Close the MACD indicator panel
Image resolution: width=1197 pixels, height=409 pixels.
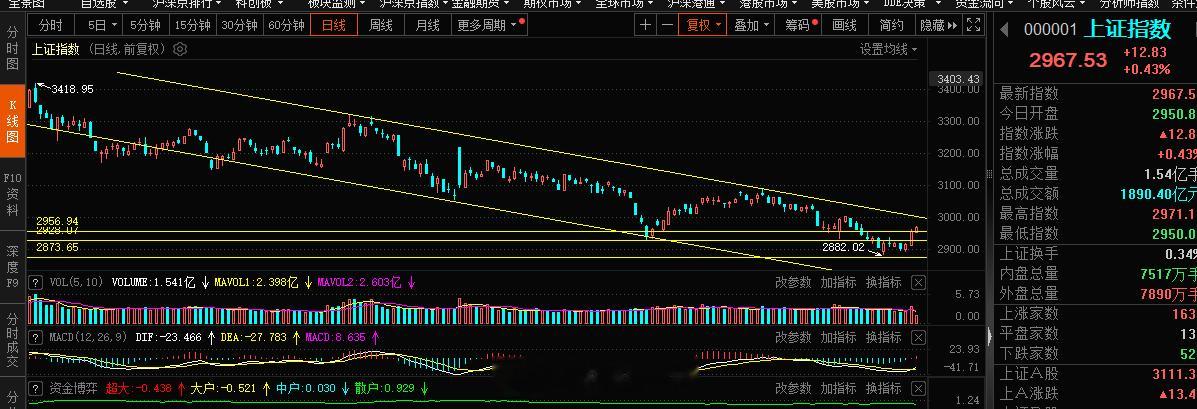pos(918,337)
